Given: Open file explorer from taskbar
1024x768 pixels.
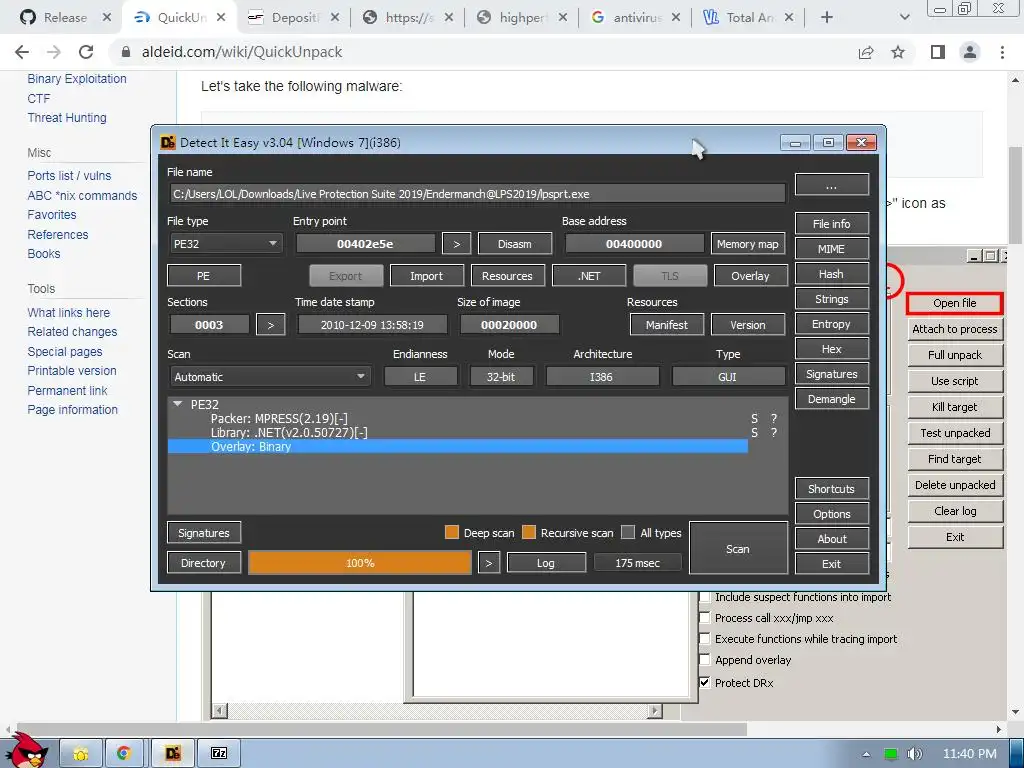Looking at the screenshot, I should (81, 754).
